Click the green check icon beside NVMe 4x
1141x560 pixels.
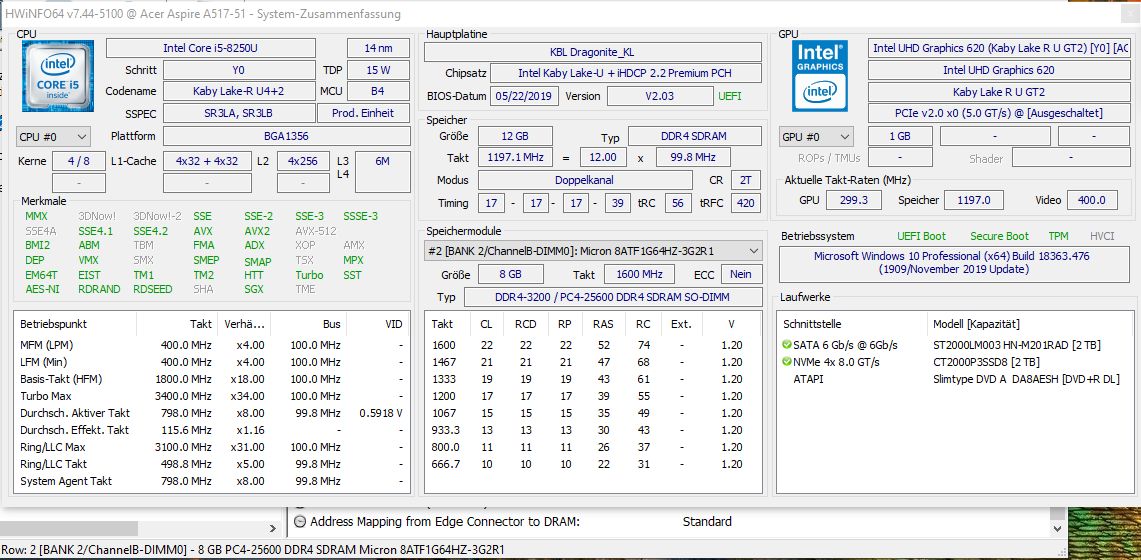tap(787, 362)
